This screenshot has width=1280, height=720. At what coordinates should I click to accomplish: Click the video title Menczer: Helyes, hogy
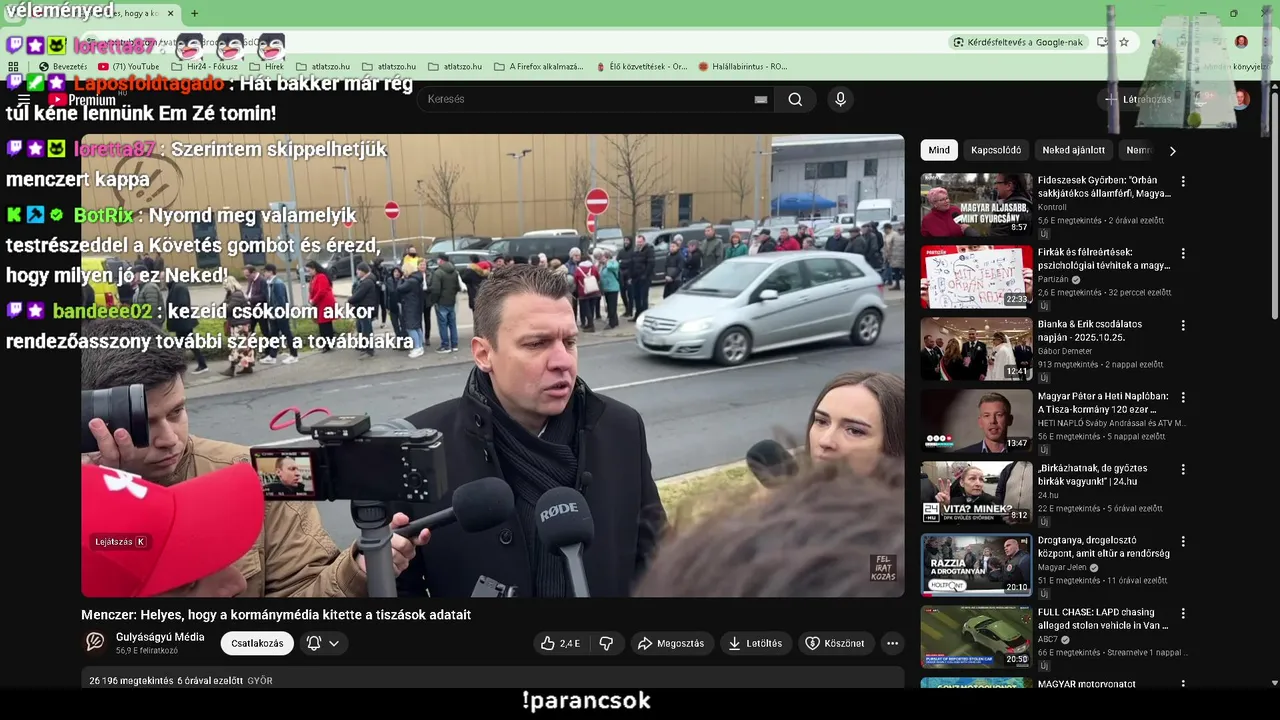(276, 615)
